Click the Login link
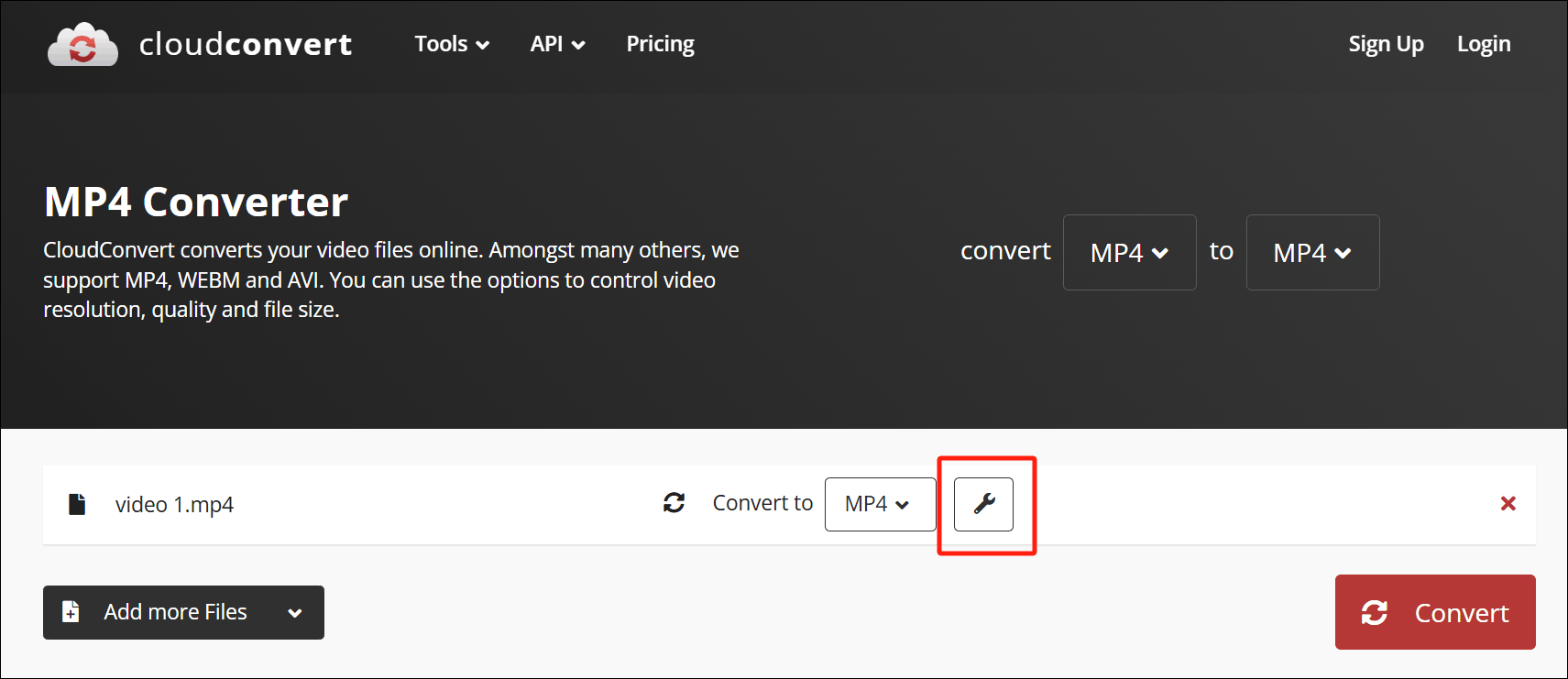 coord(1484,44)
